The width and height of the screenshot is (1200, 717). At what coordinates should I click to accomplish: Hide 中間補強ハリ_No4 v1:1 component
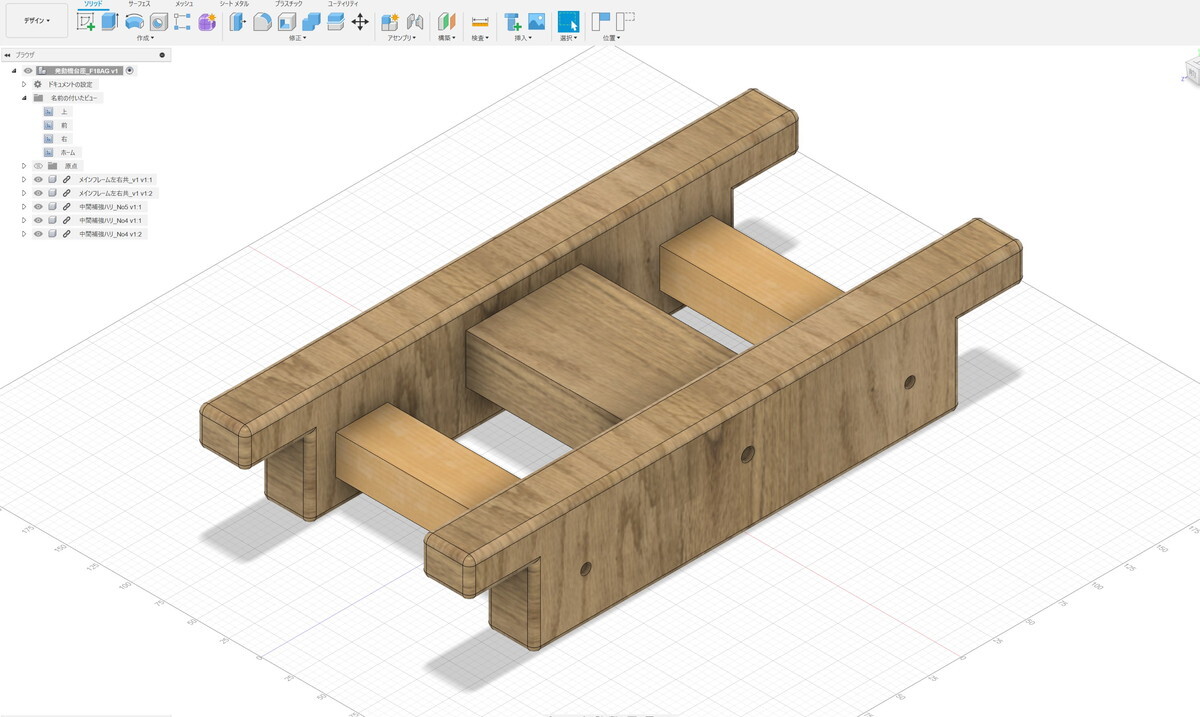(38, 220)
